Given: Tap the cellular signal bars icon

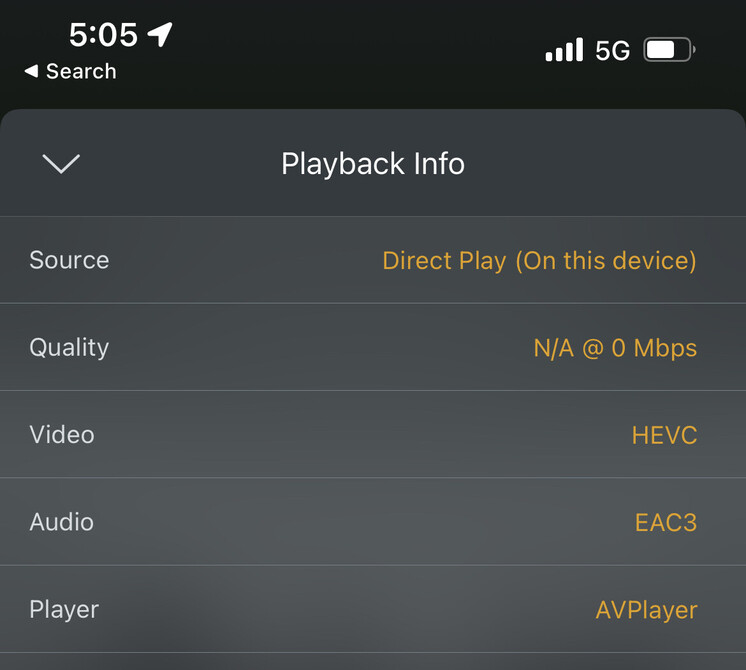Looking at the screenshot, I should point(564,50).
